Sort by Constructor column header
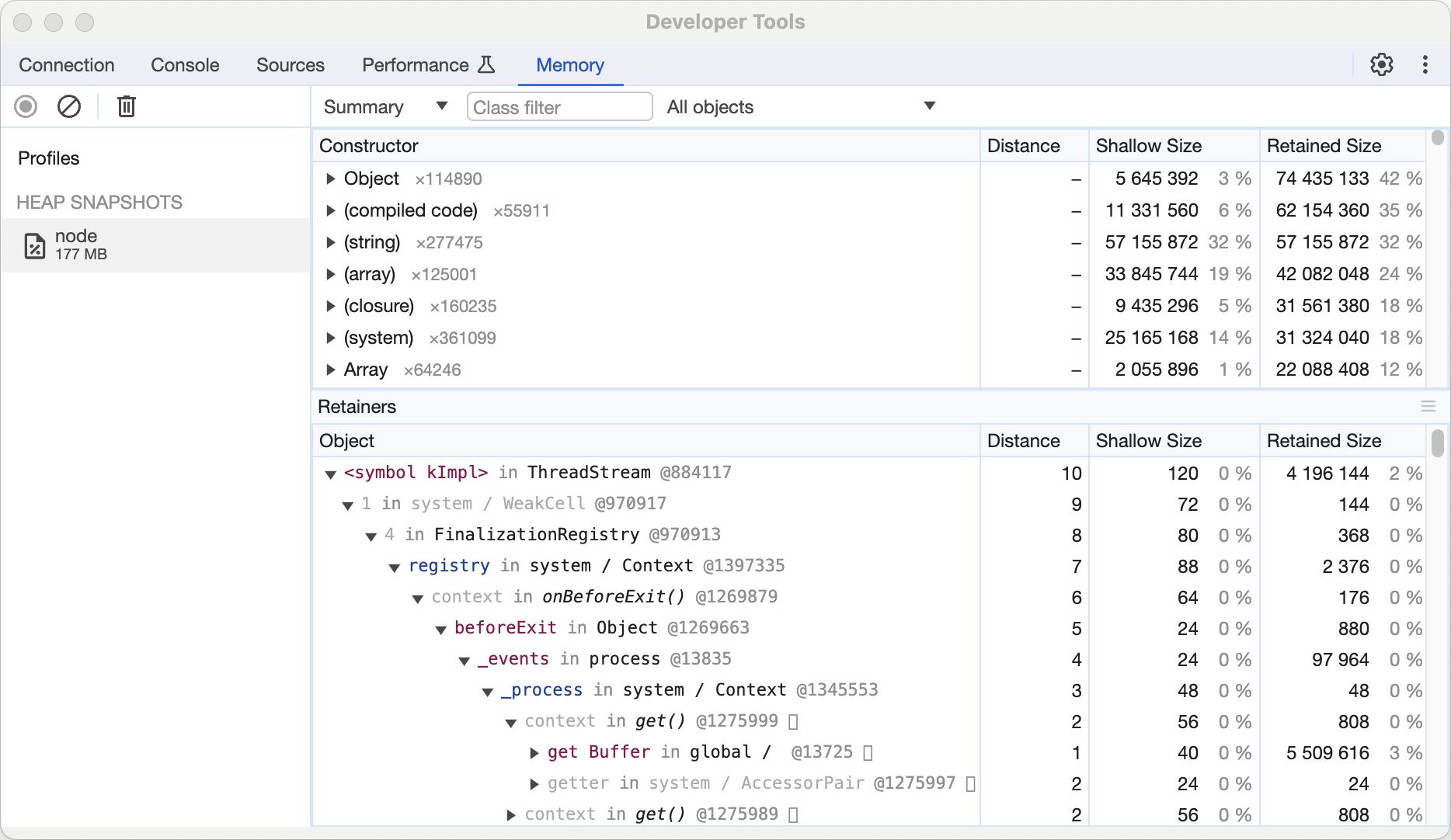 coord(646,146)
